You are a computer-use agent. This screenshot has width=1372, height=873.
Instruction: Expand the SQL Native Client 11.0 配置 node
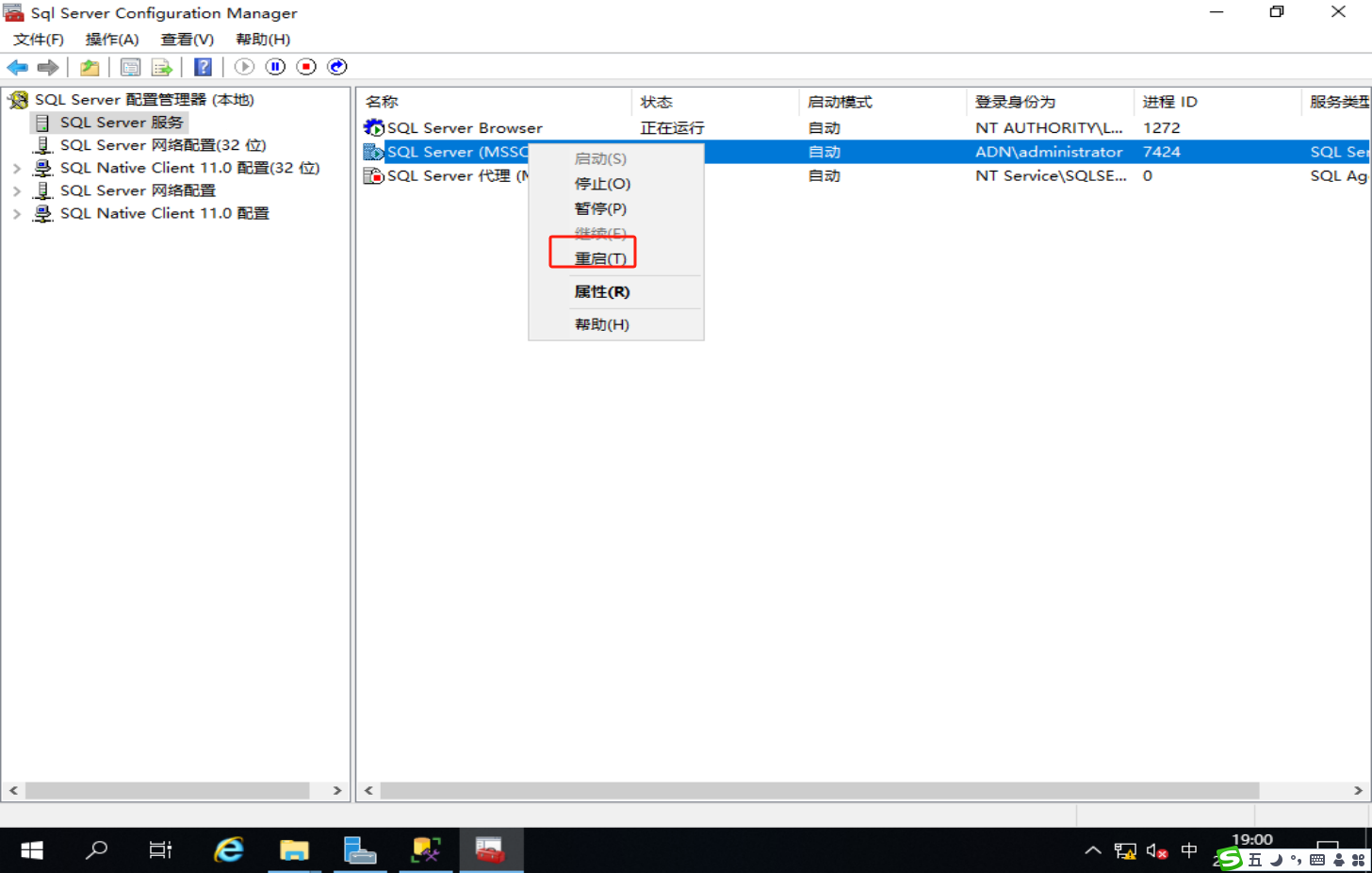[17, 214]
